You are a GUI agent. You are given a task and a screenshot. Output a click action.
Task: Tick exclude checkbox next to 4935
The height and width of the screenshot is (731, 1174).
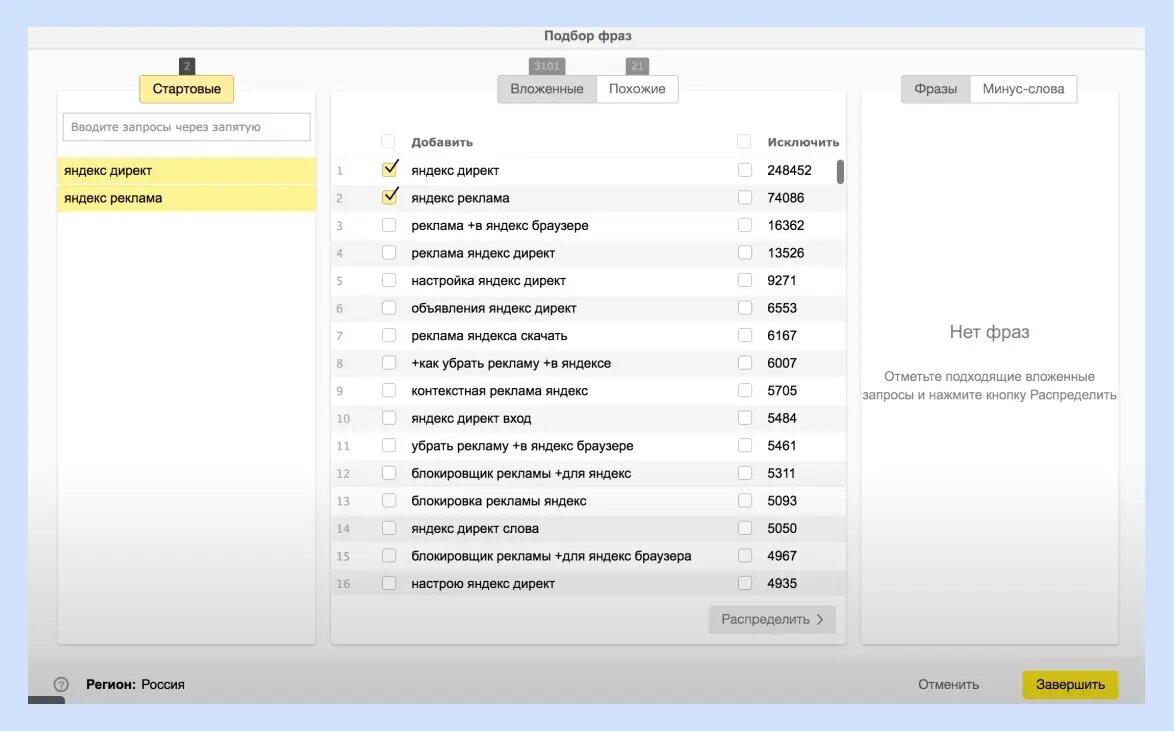(x=745, y=583)
